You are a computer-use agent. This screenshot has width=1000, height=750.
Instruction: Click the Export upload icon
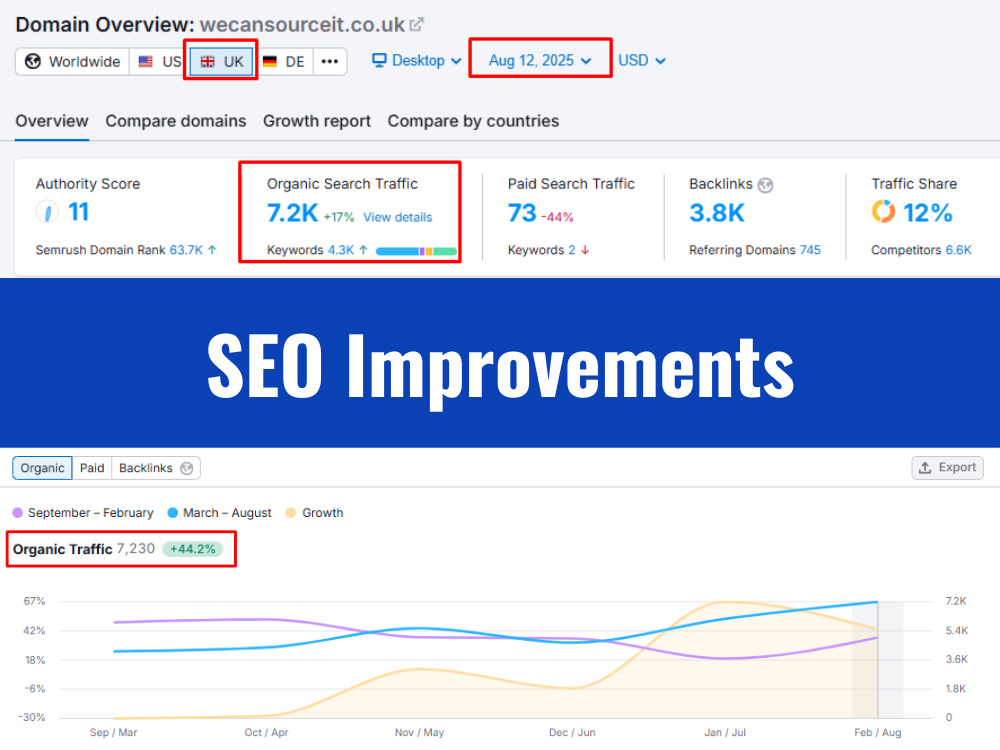pyautogui.click(x=925, y=467)
